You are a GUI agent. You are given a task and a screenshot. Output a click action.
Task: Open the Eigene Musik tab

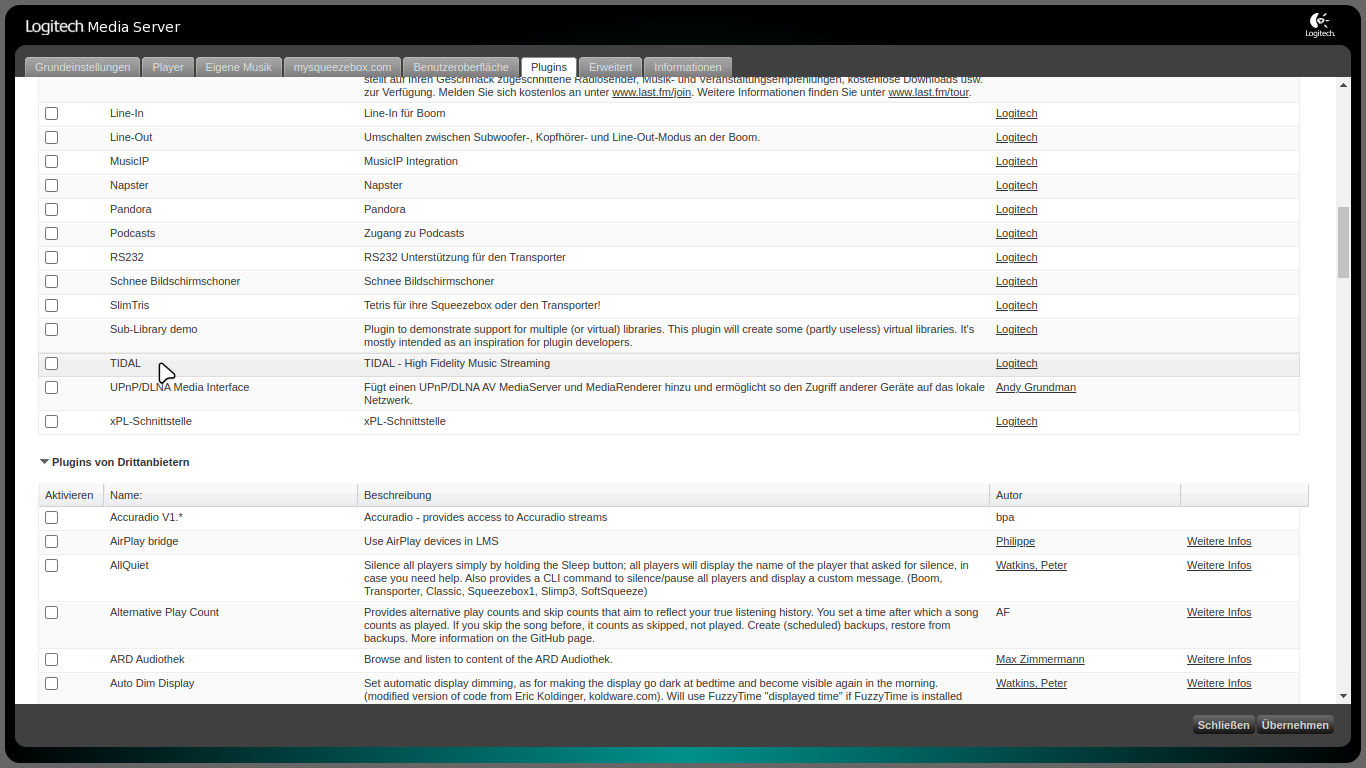coord(238,67)
